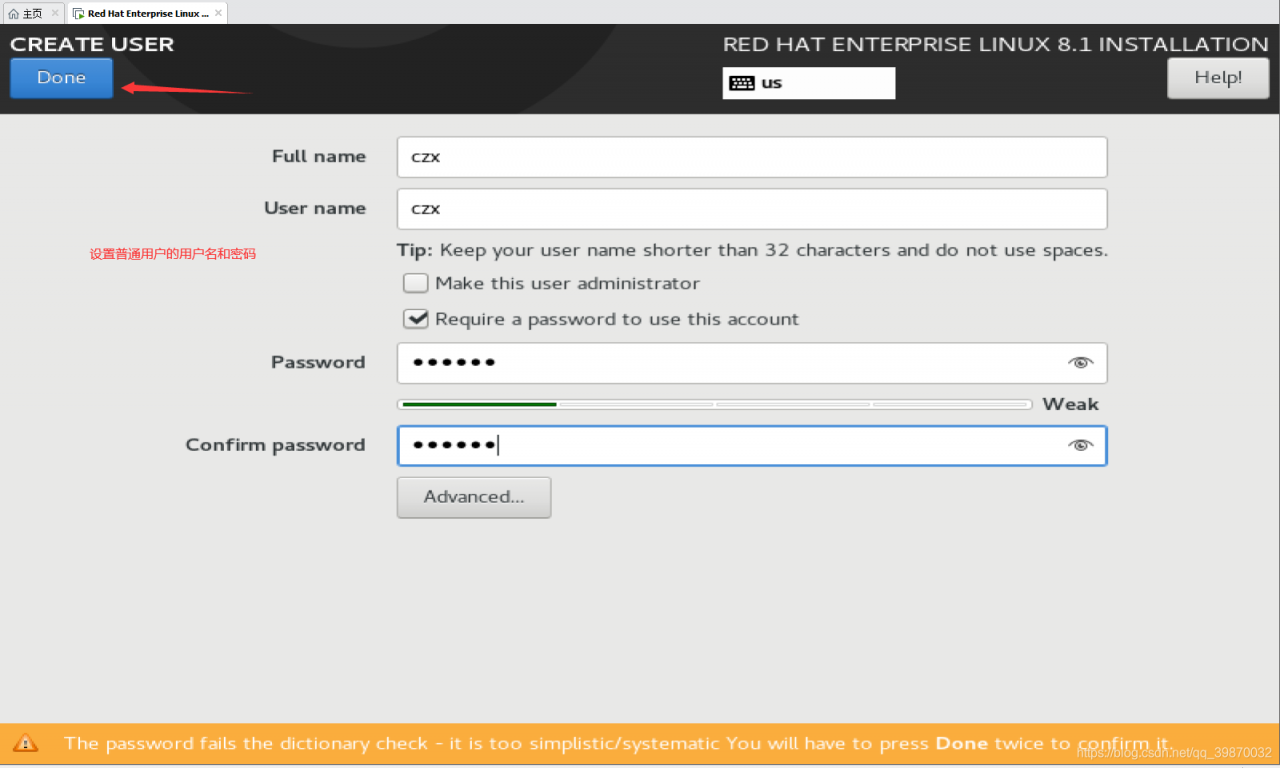
Task: Click the User name input field
Action: [x=752, y=209]
